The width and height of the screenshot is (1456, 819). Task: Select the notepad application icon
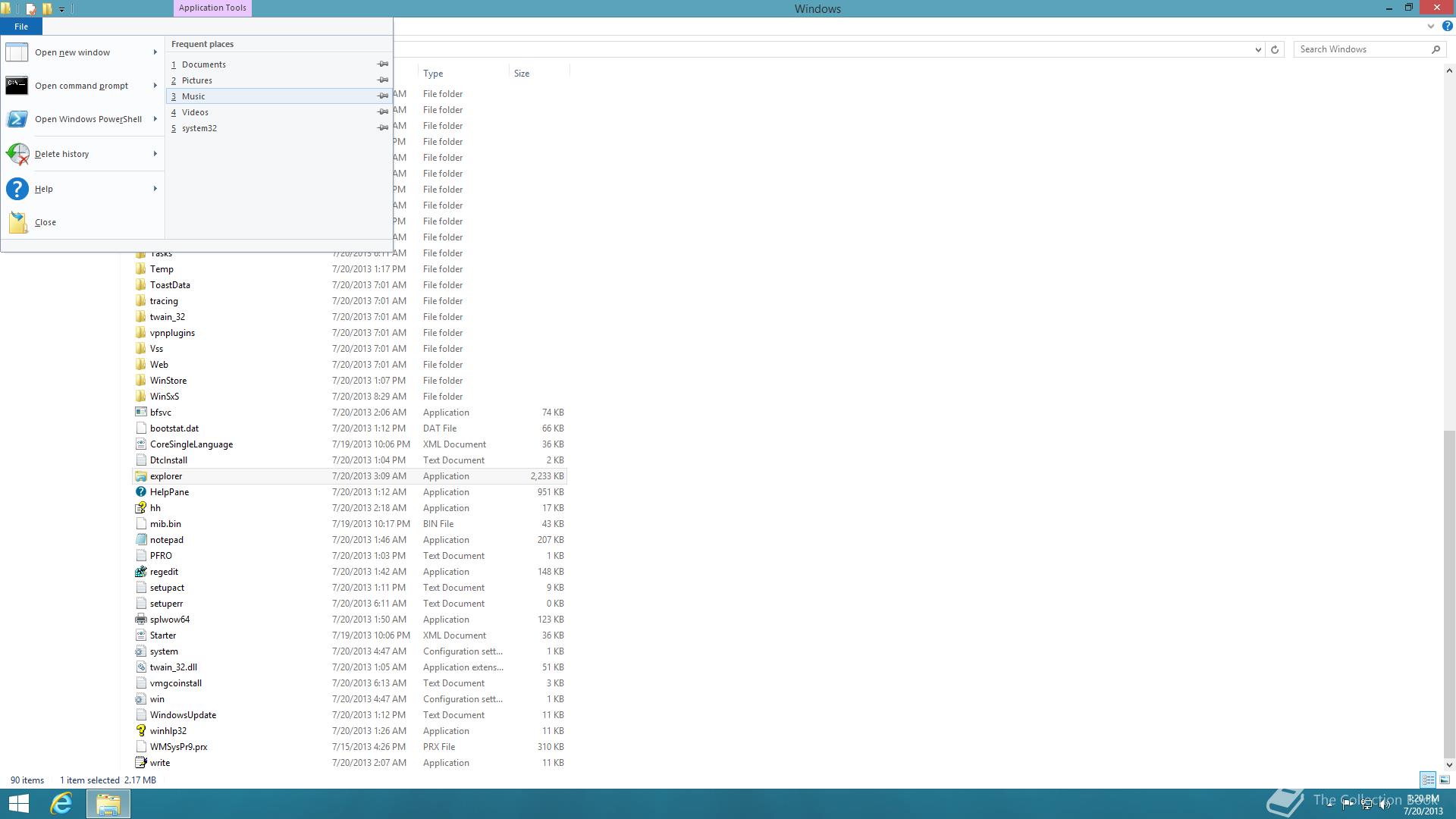pos(140,540)
